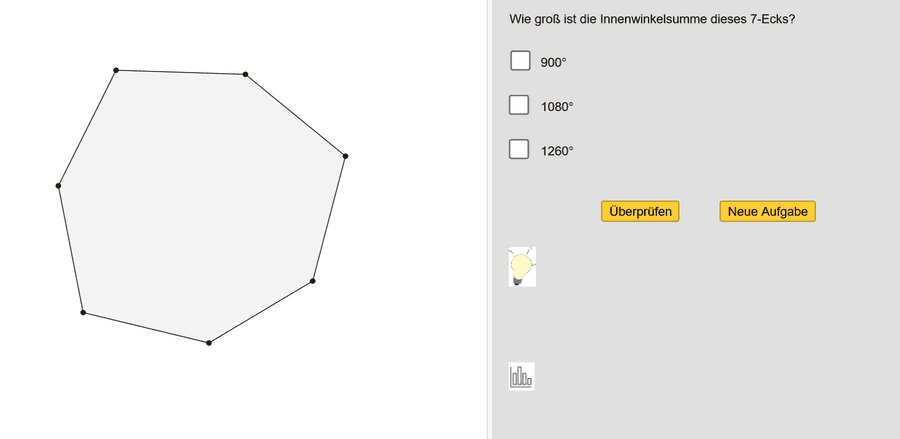The width and height of the screenshot is (900, 439).
Task: Click the lower-left vertex of the heptagon
Action: [x=83, y=313]
